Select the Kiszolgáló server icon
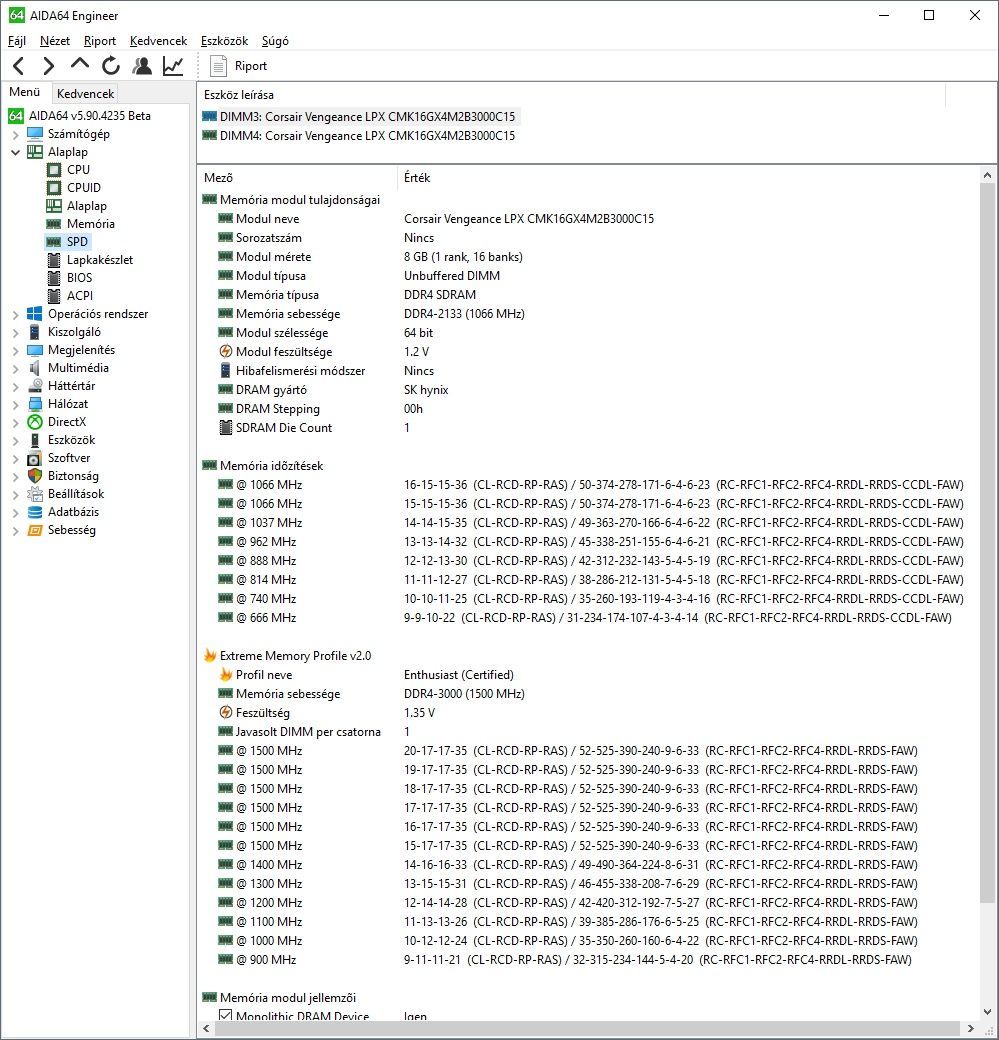The image size is (999, 1040). coord(34,332)
